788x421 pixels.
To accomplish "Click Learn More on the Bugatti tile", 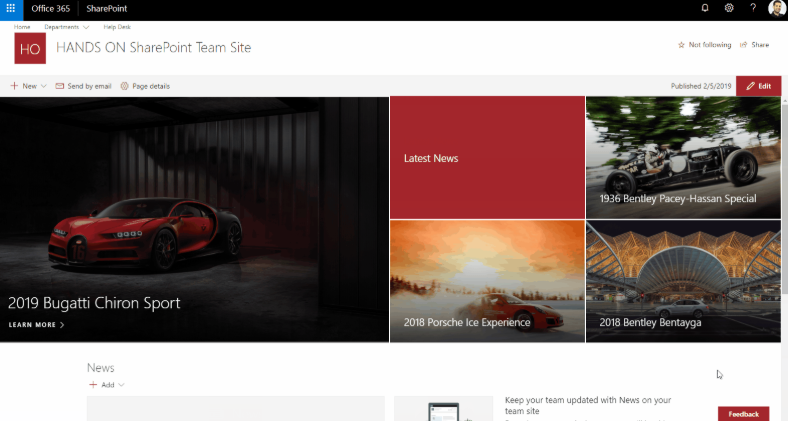I will [36, 325].
